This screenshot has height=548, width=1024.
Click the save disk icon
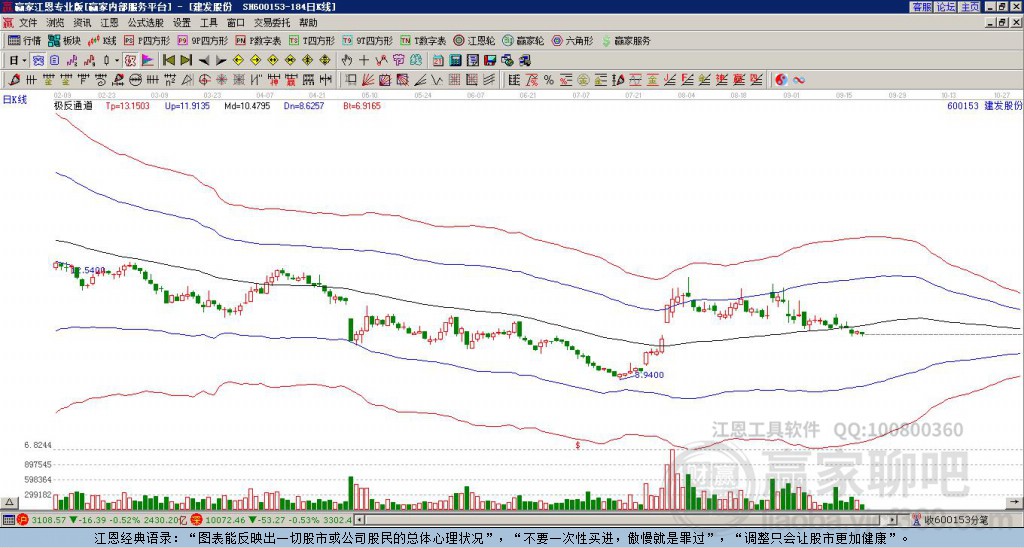click(x=490, y=61)
